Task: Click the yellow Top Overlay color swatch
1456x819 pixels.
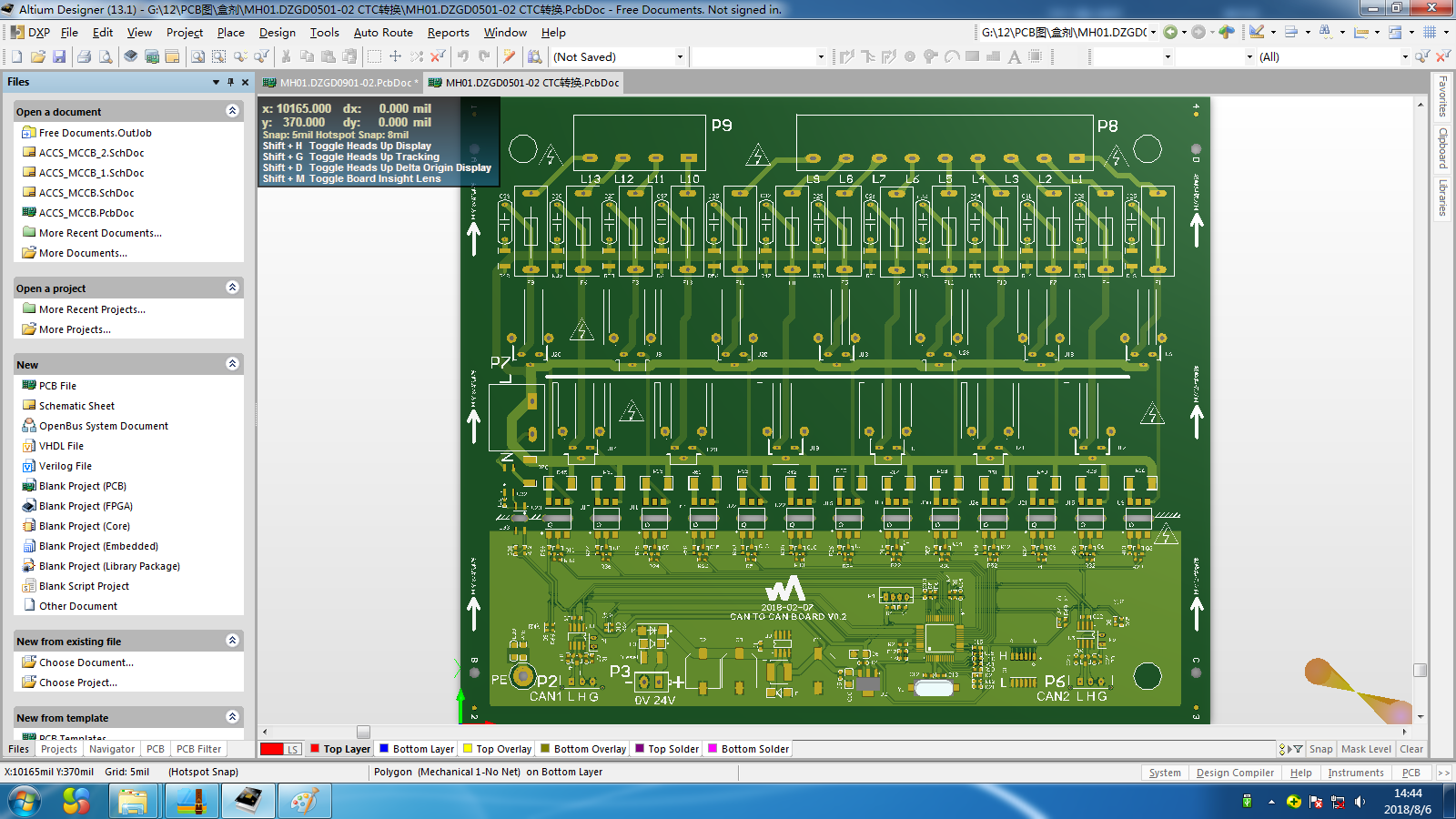Action: tap(467, 749)
